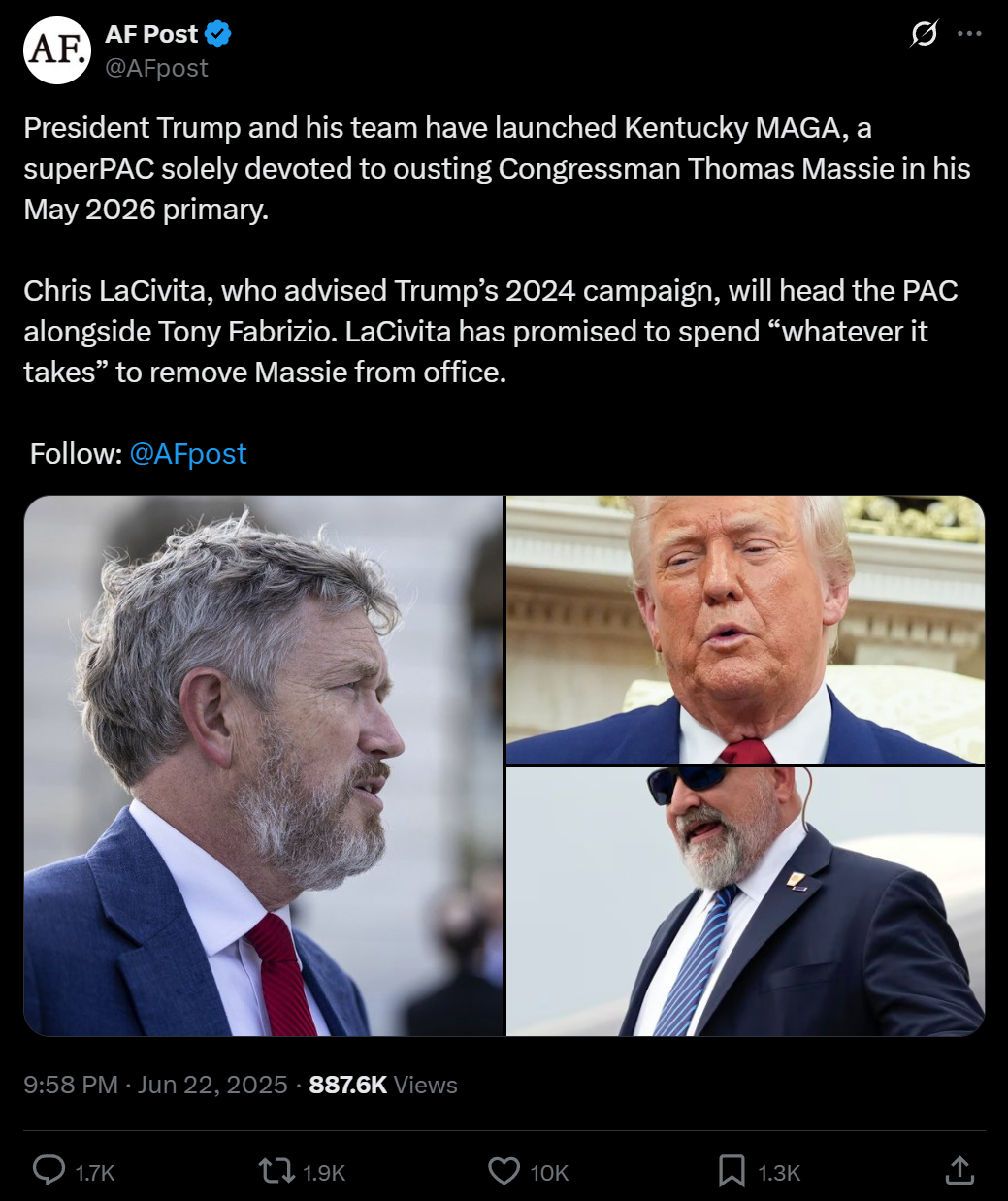Click the 1.7K replies count
Viewport: 1008px width, 1201px height.
[95, 1173]
